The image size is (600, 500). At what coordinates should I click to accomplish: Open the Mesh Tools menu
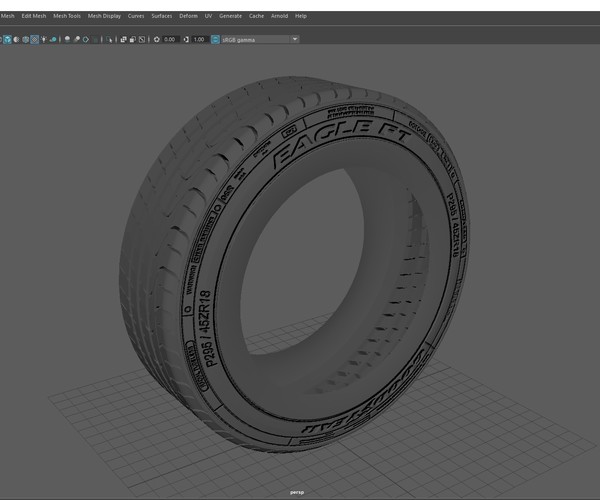tap(67, 16)
